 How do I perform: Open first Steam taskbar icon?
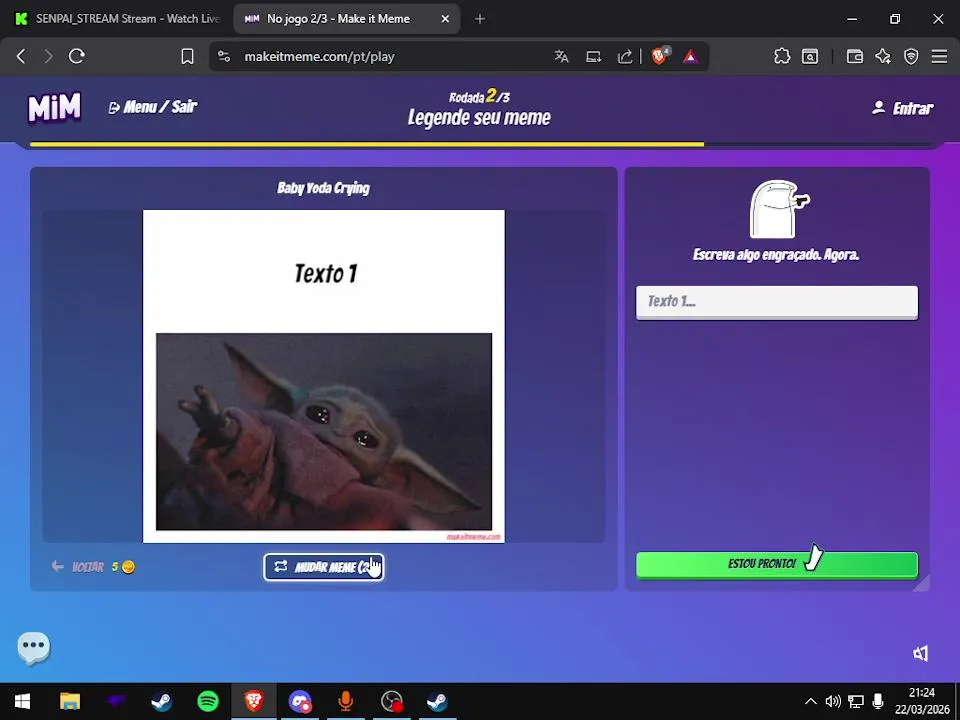(162, 702)
